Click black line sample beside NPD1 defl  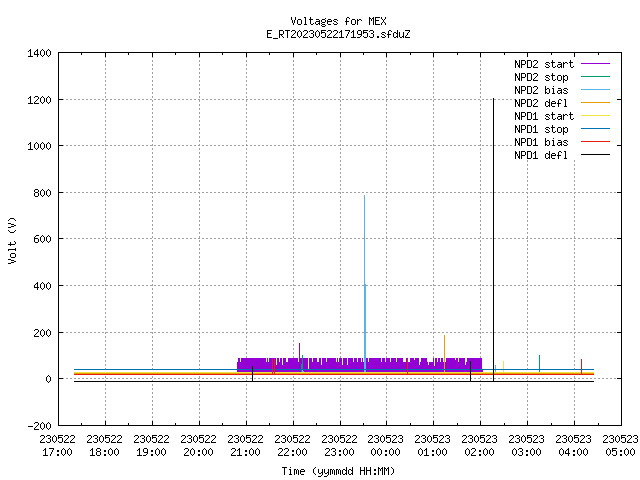pos(595,155)
